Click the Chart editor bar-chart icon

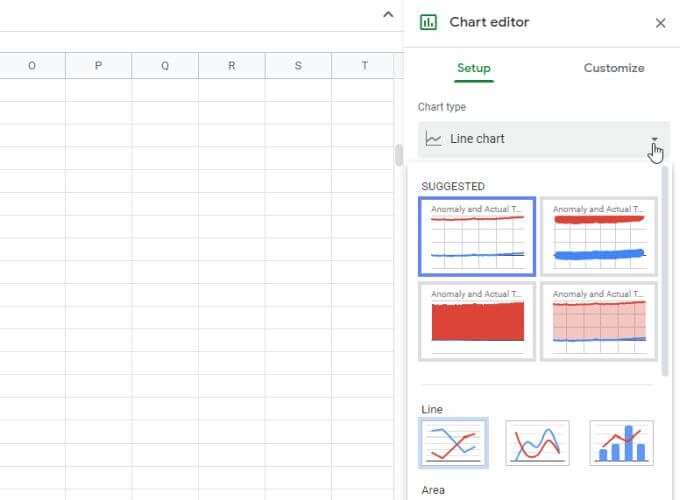click(428, 22)
